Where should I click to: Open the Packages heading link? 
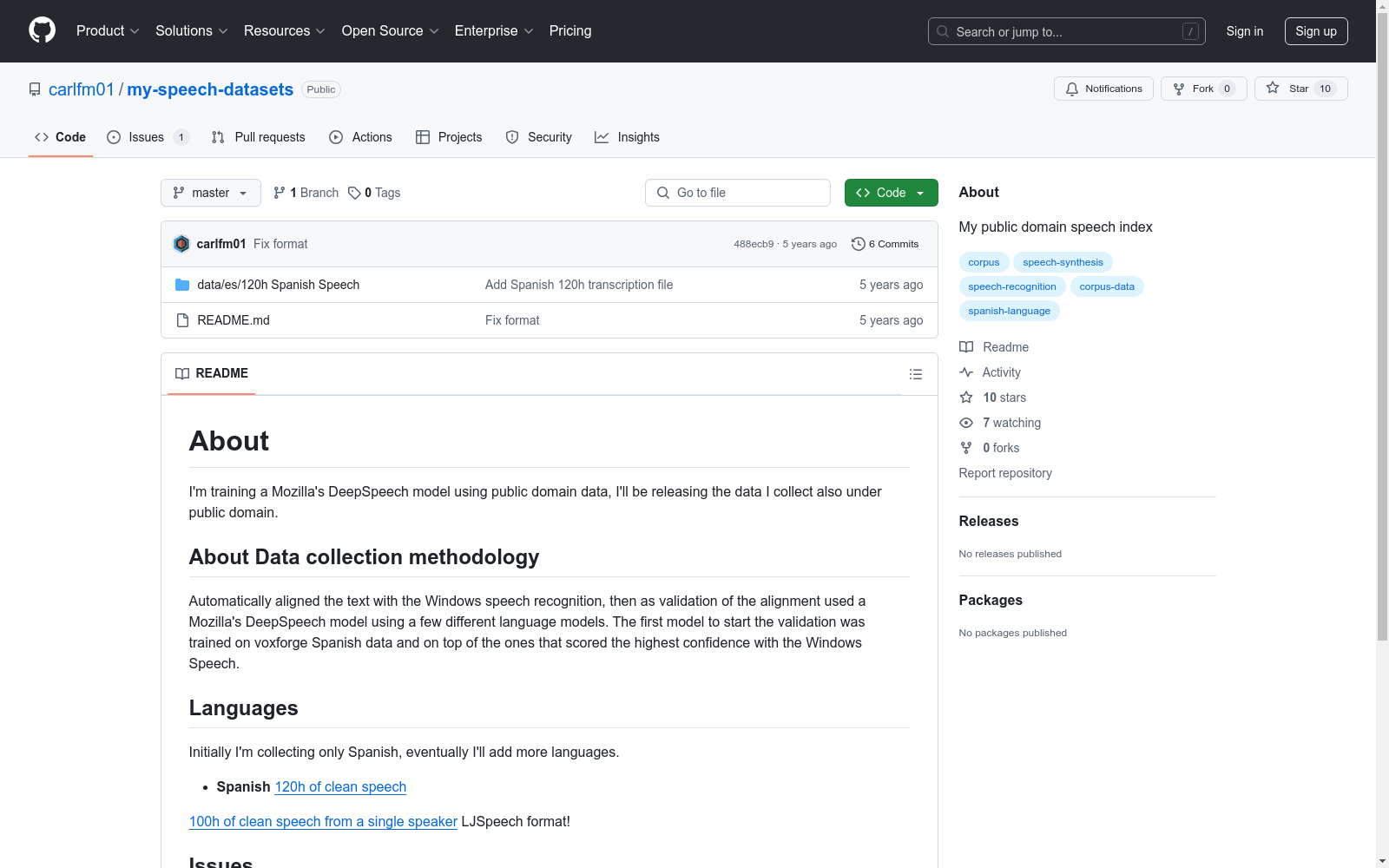click(x=991, y=600)
